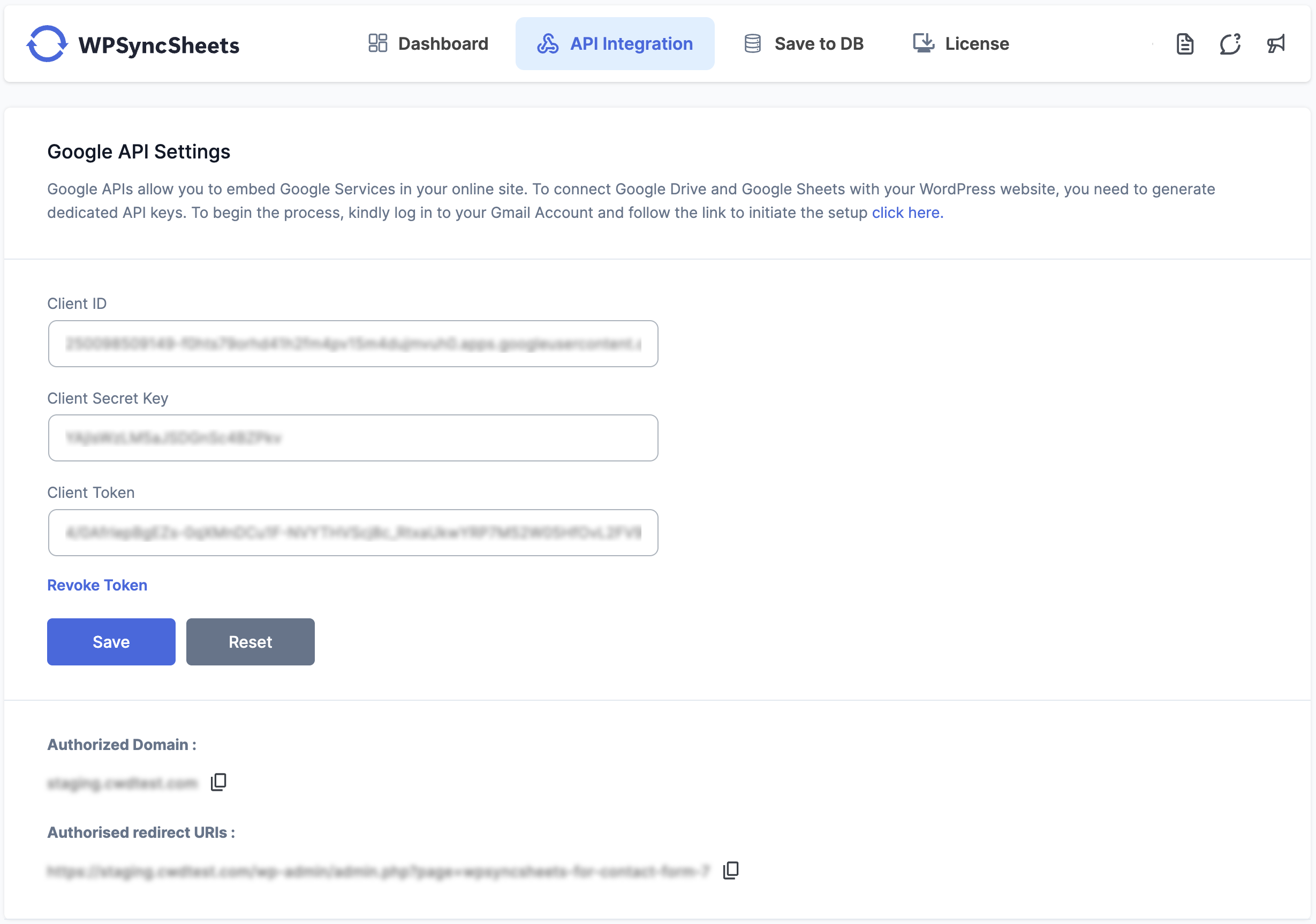Focus the Client ID input field
Screen dimensions: 1316x924
pos(353,344)
